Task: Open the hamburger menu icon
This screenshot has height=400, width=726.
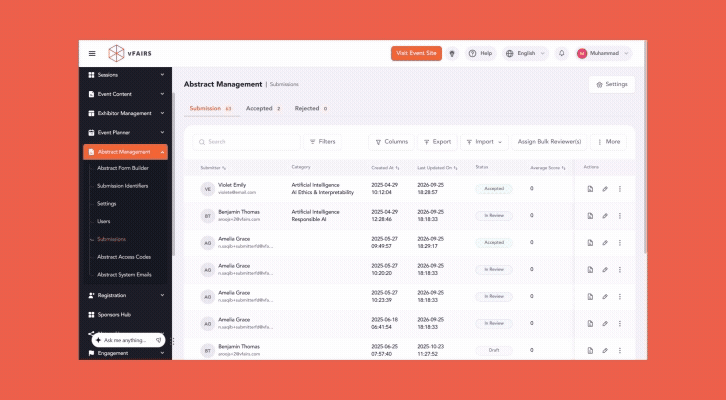Action: tap(92, 53)
